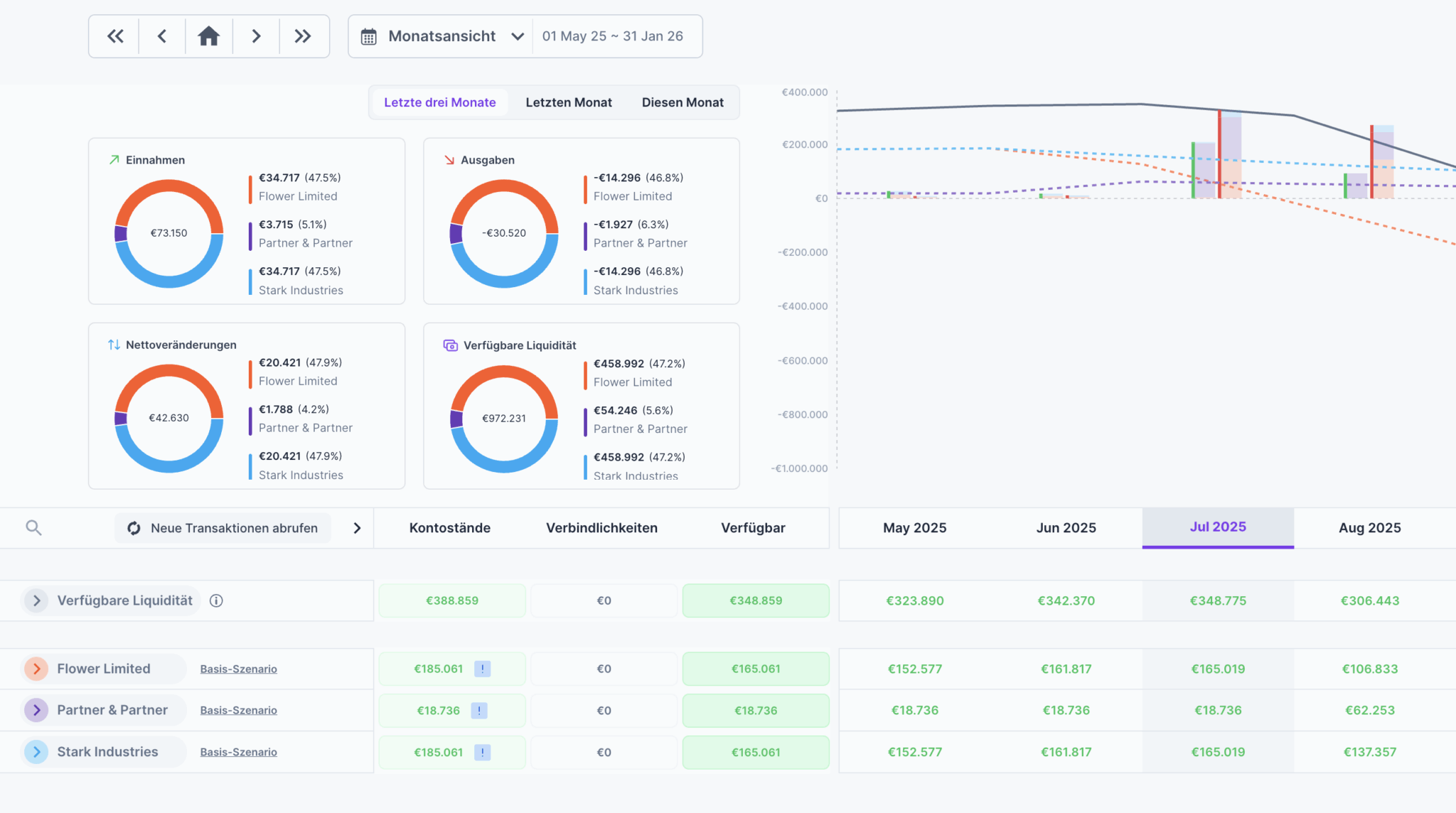
Task: Select the Aug 2025 column header
Action: (x=1369, y=528)
